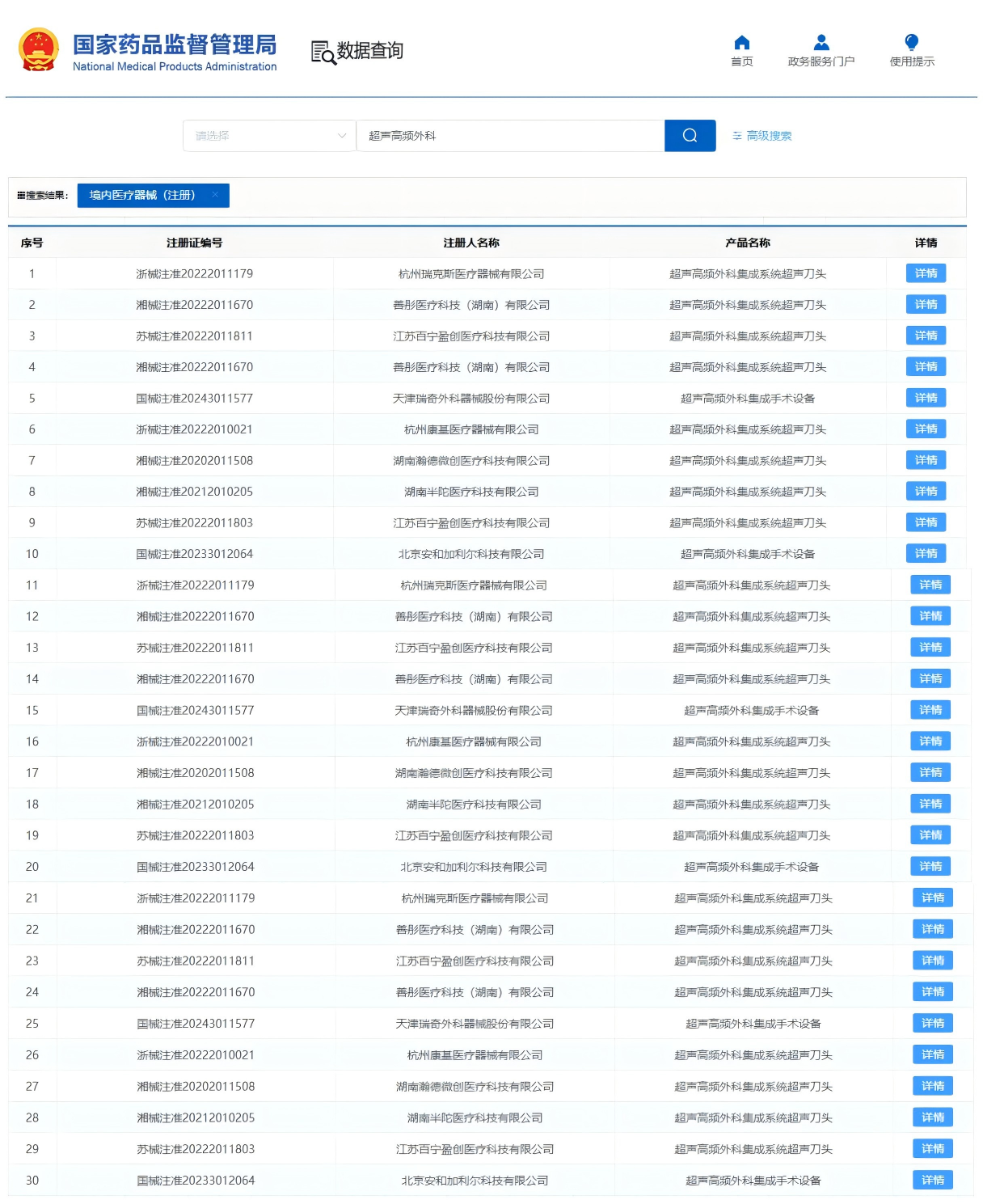This screenshot has width=983, height=1204.
Task: Open 详情 for row 5 天津瑞奇
Action: coord(926,399)
